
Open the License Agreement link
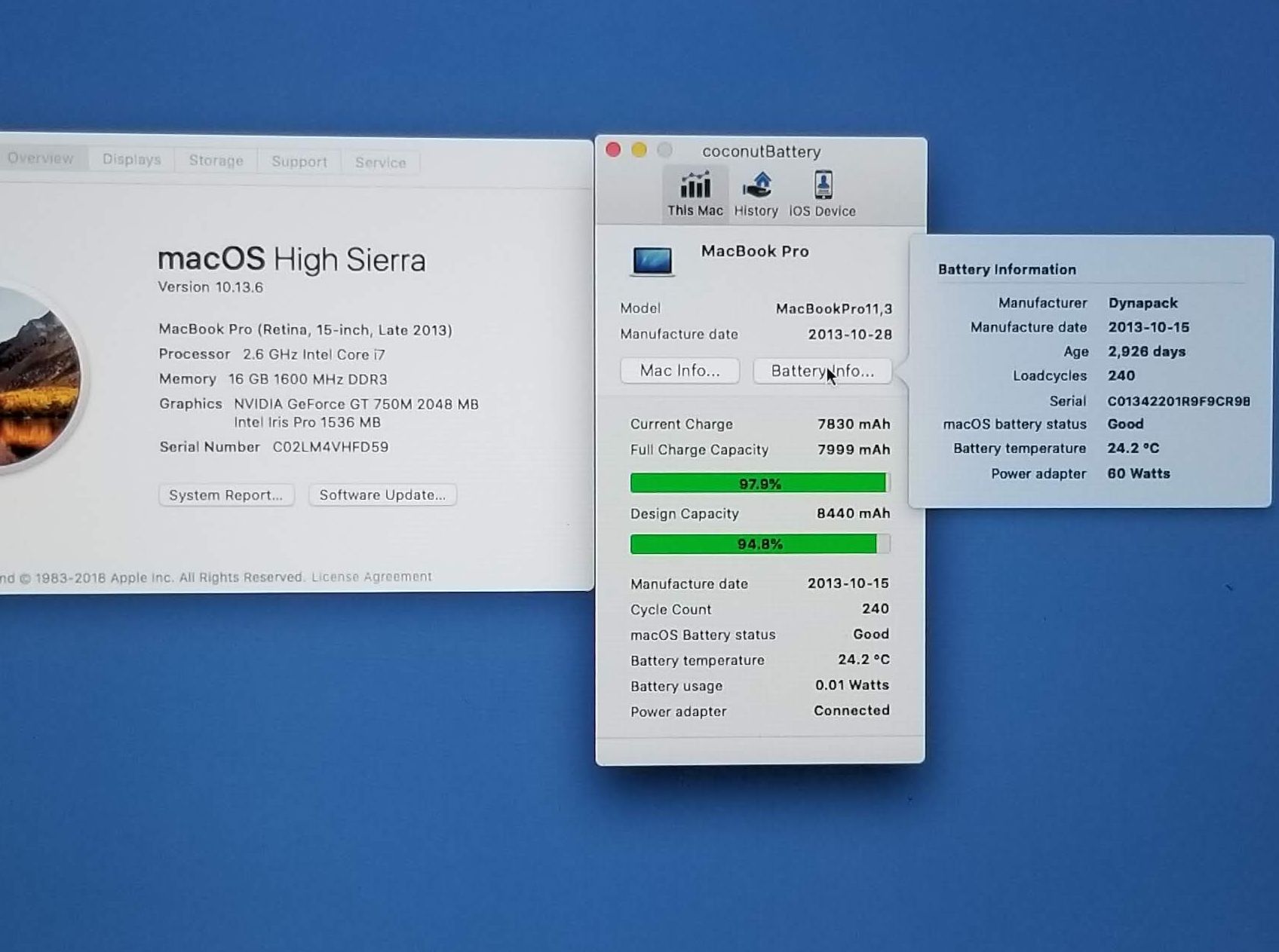click(x=372, y=577)
